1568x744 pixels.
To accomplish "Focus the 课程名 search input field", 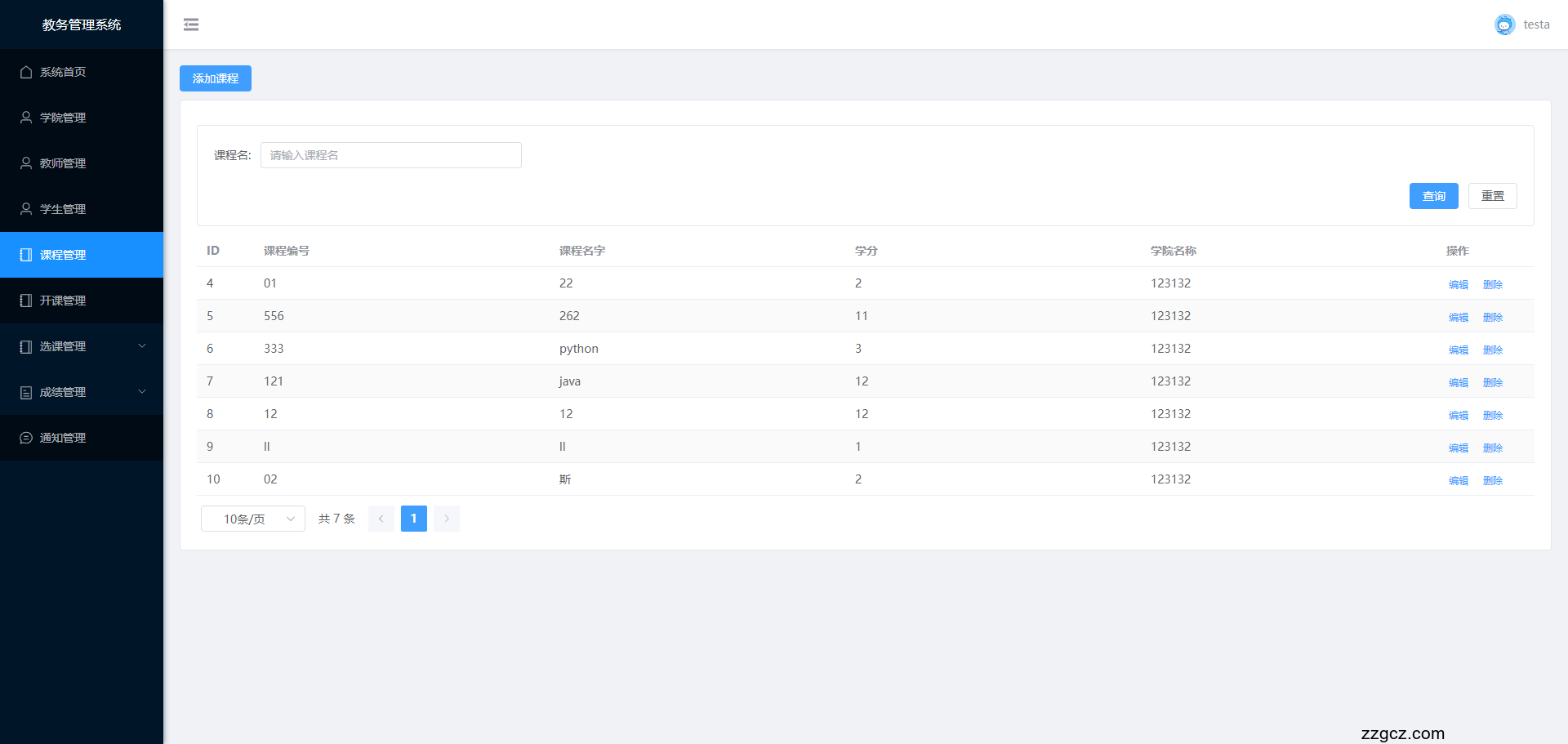I will click(x=390, y=155).
